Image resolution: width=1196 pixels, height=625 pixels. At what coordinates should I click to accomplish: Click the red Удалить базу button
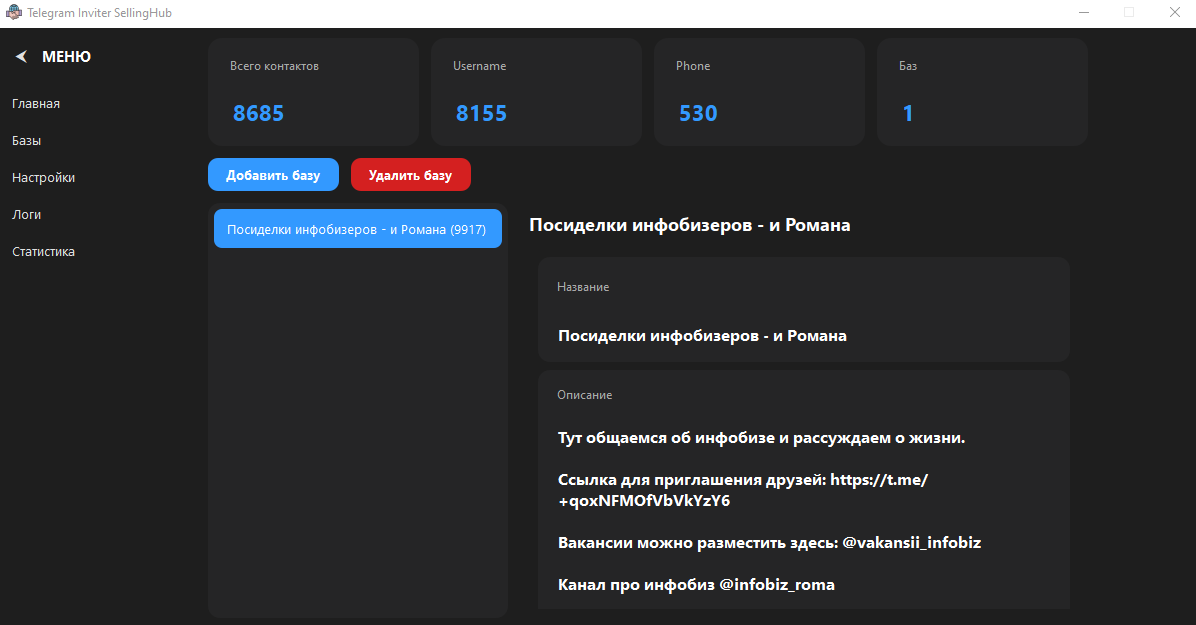[x=410, y=175]
